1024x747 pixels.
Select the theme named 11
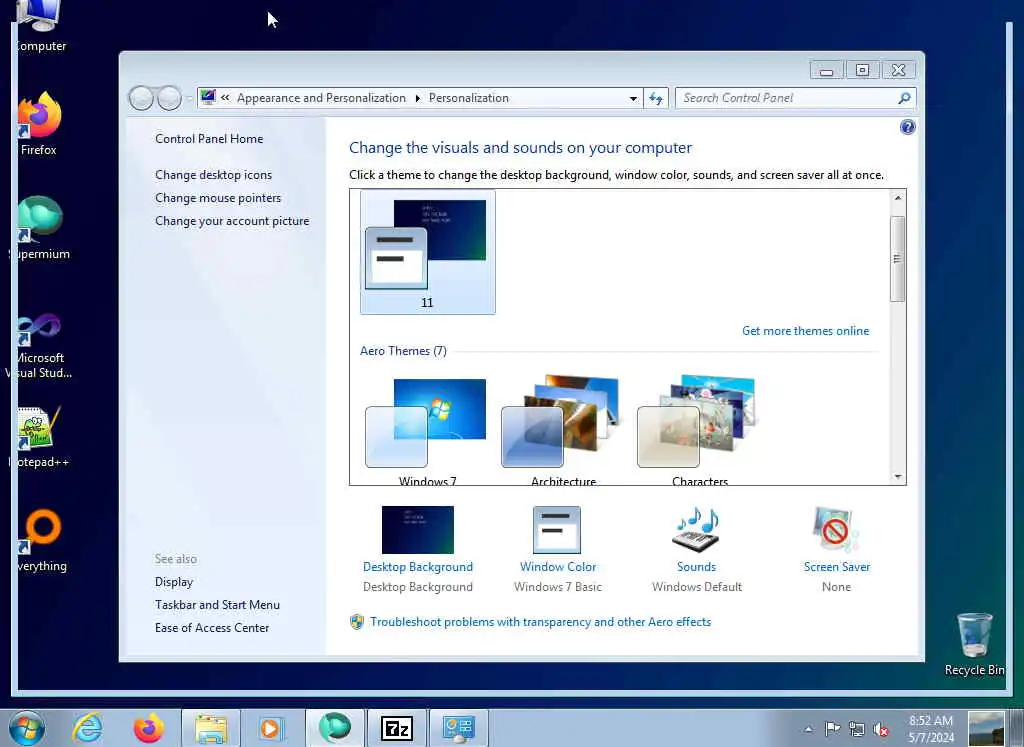pos(428,252)
